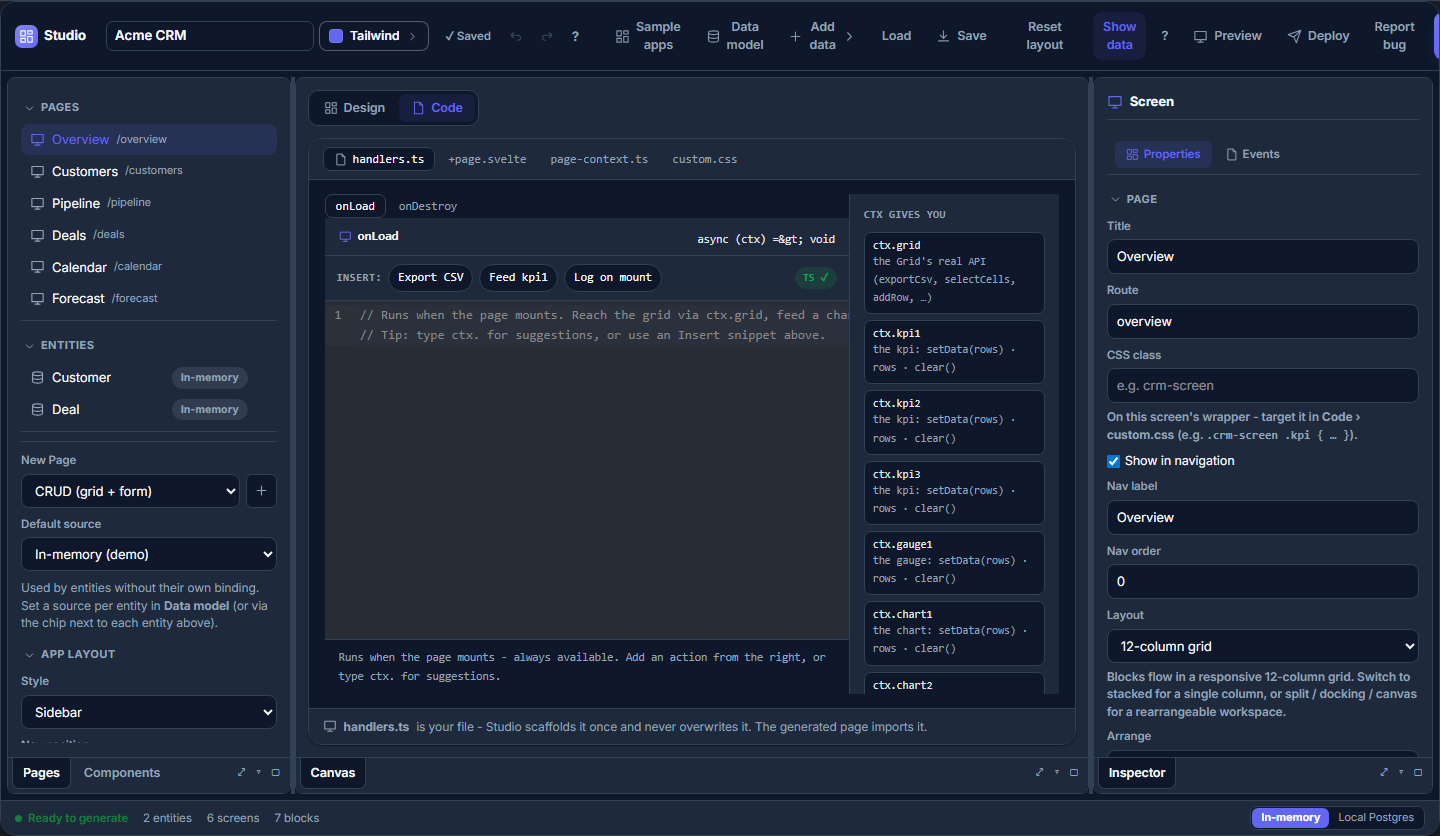The height and width of the screenshot is (836, 1440).
Task: Open the Add data menu
Action: pos(822,36)
